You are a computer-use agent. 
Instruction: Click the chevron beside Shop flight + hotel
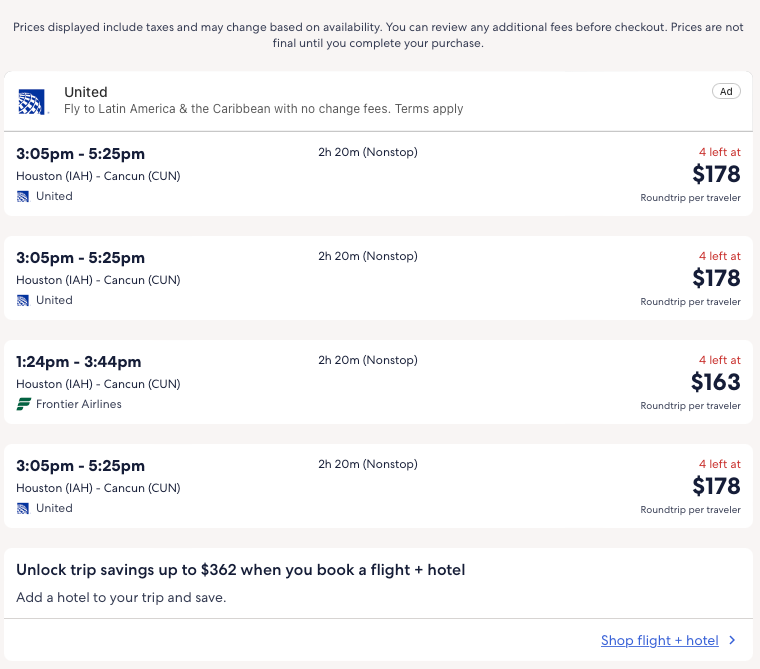click(x=732, y=641)
